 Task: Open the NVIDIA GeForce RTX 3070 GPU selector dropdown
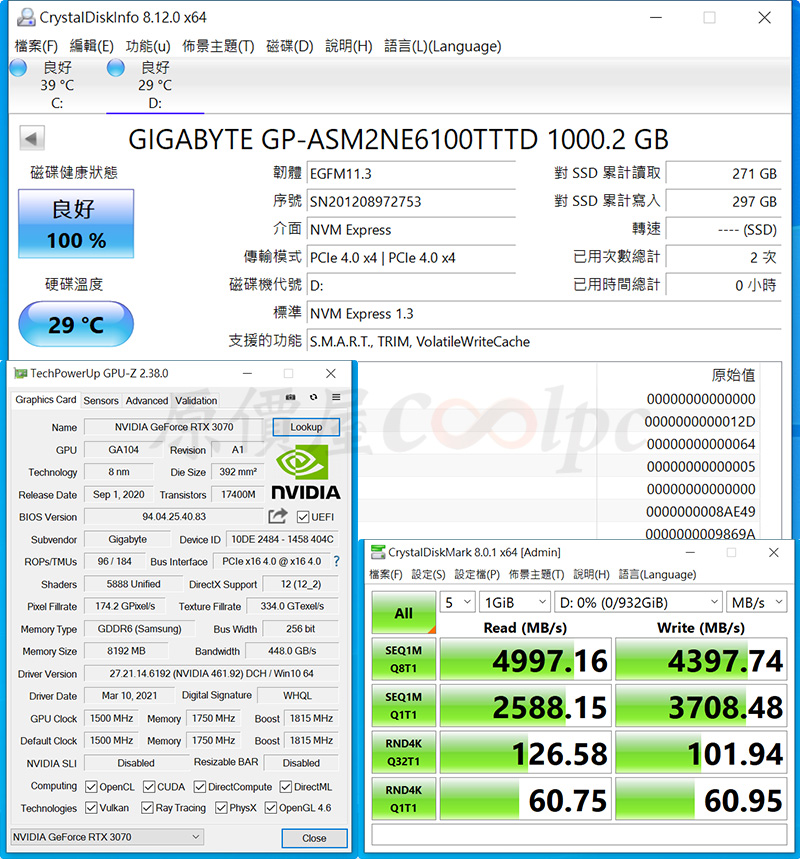pyautogui.click(x=107, y=837)
